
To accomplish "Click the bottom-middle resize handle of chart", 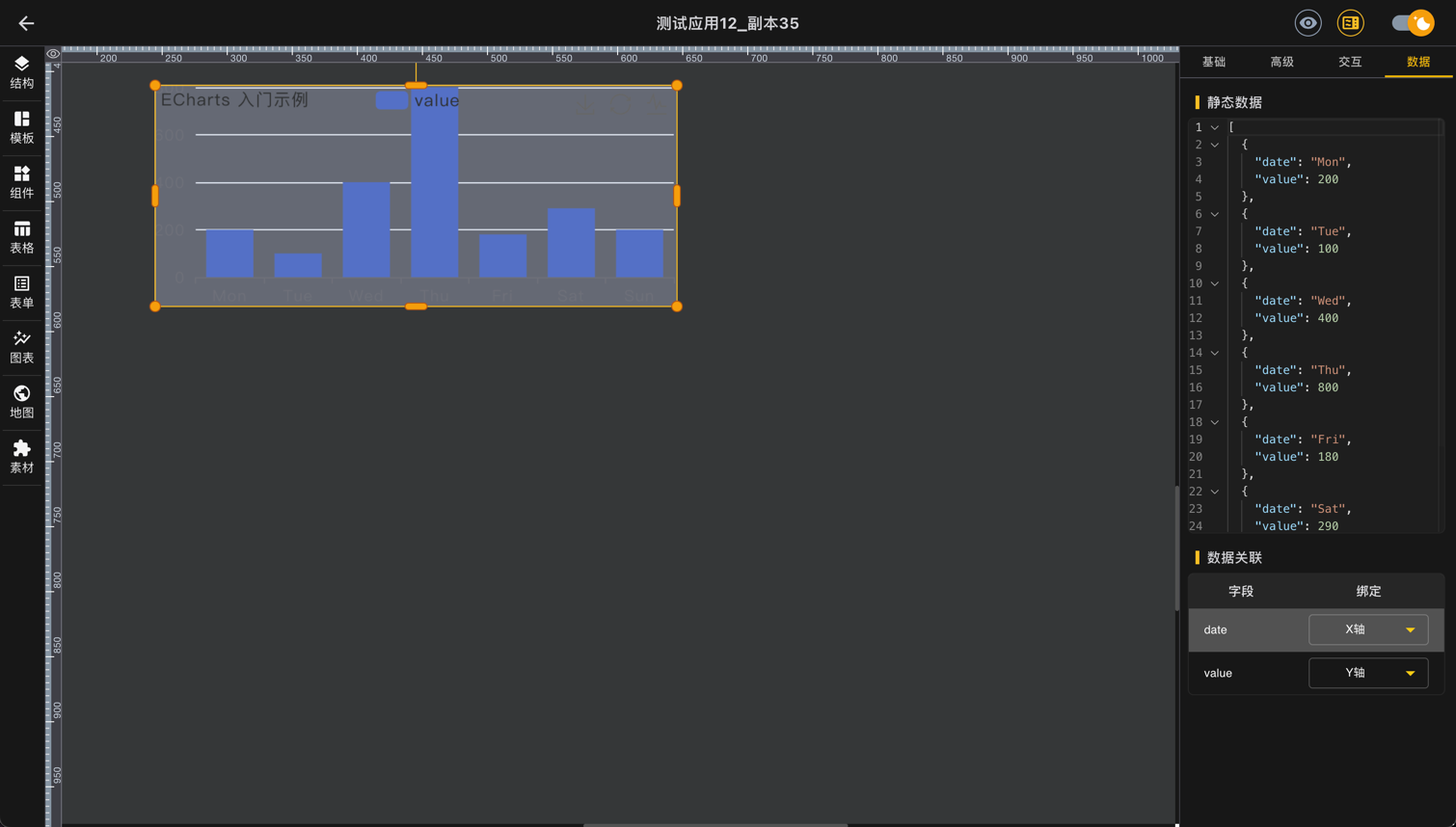I will coord(416,307).
